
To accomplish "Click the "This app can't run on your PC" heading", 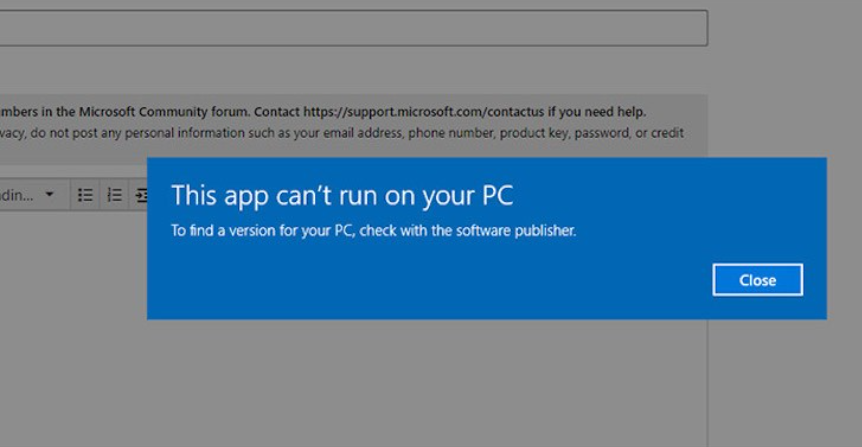I will click(341, 195).
